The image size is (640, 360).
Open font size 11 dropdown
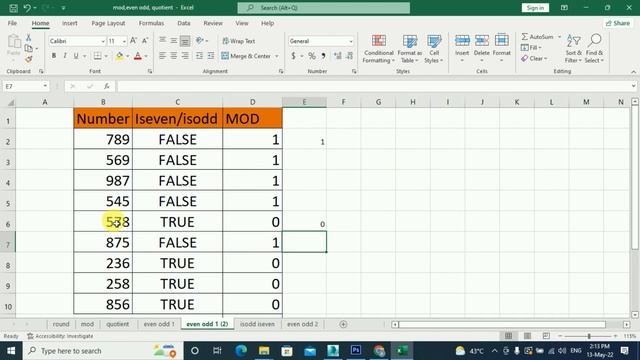click(x=124, y=41)
